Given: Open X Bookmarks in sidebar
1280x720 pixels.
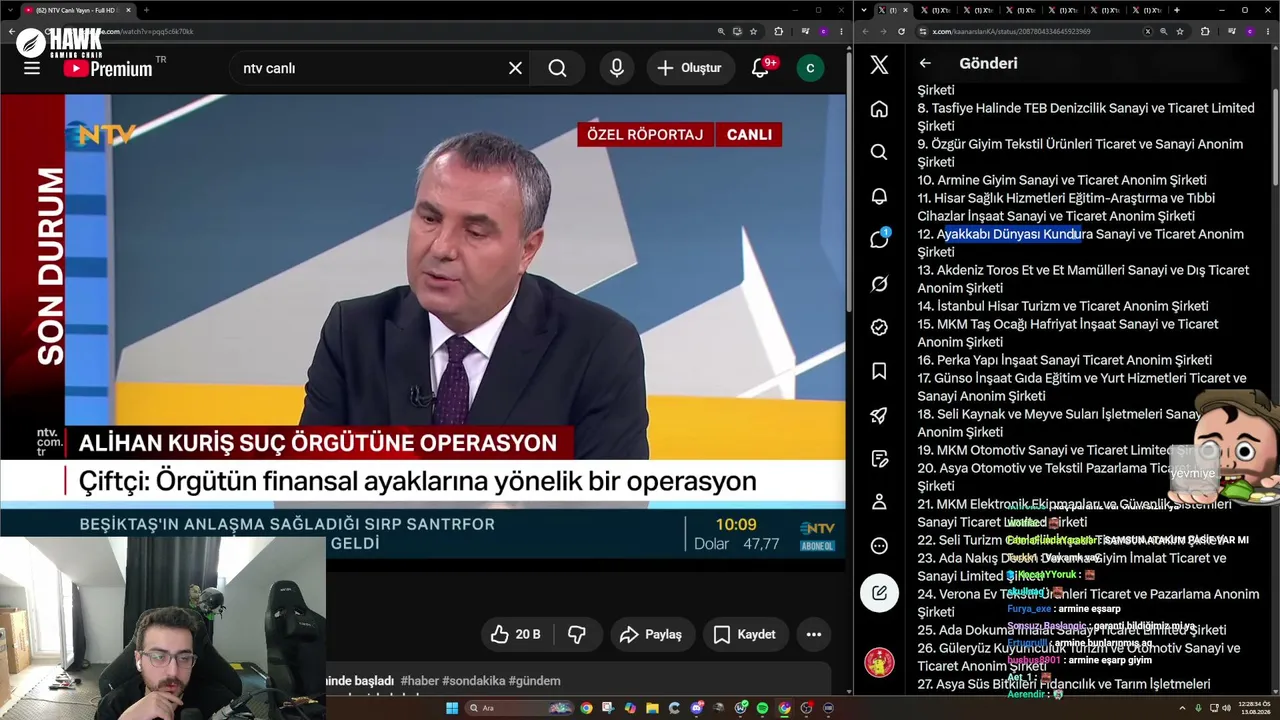Looking at the screenshot, I should pos(879,371).
